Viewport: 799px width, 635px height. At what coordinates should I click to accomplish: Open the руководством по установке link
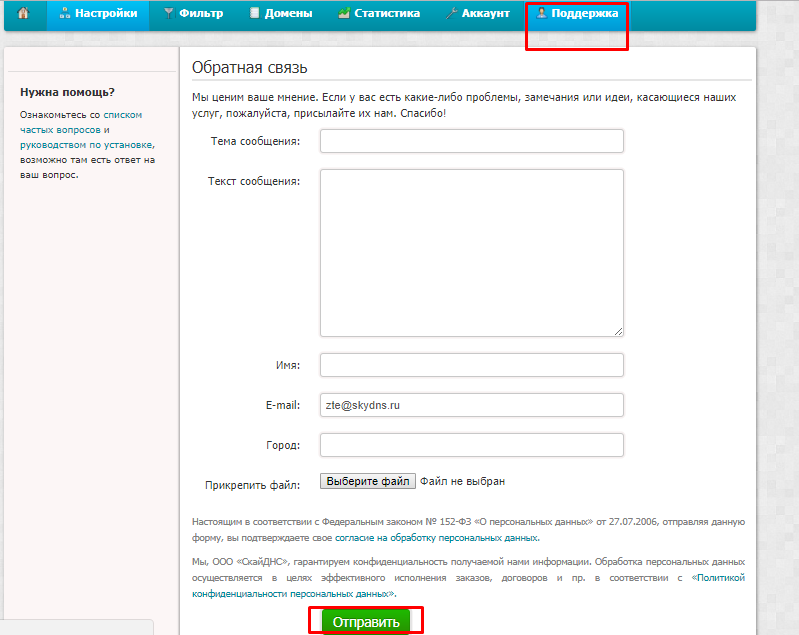86,145
